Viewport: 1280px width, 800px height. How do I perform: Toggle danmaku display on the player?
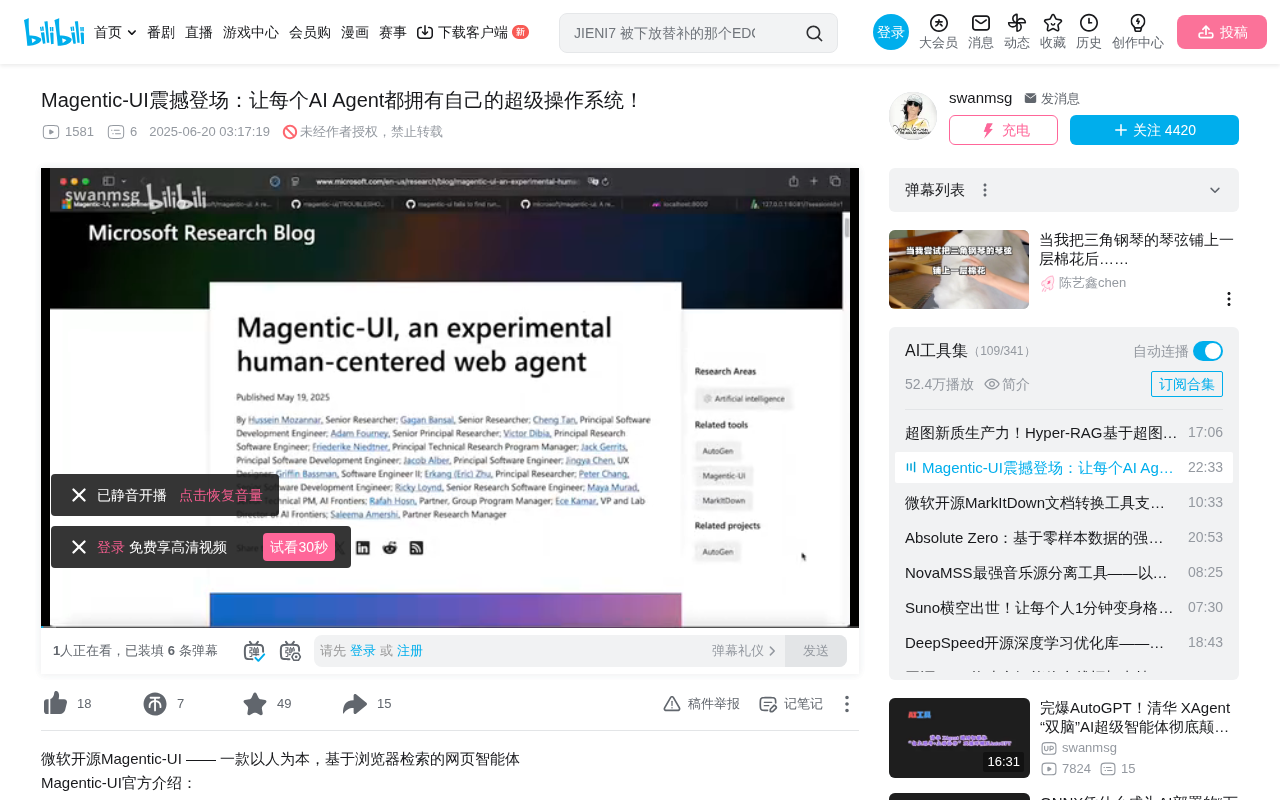[x=254, y=651]
